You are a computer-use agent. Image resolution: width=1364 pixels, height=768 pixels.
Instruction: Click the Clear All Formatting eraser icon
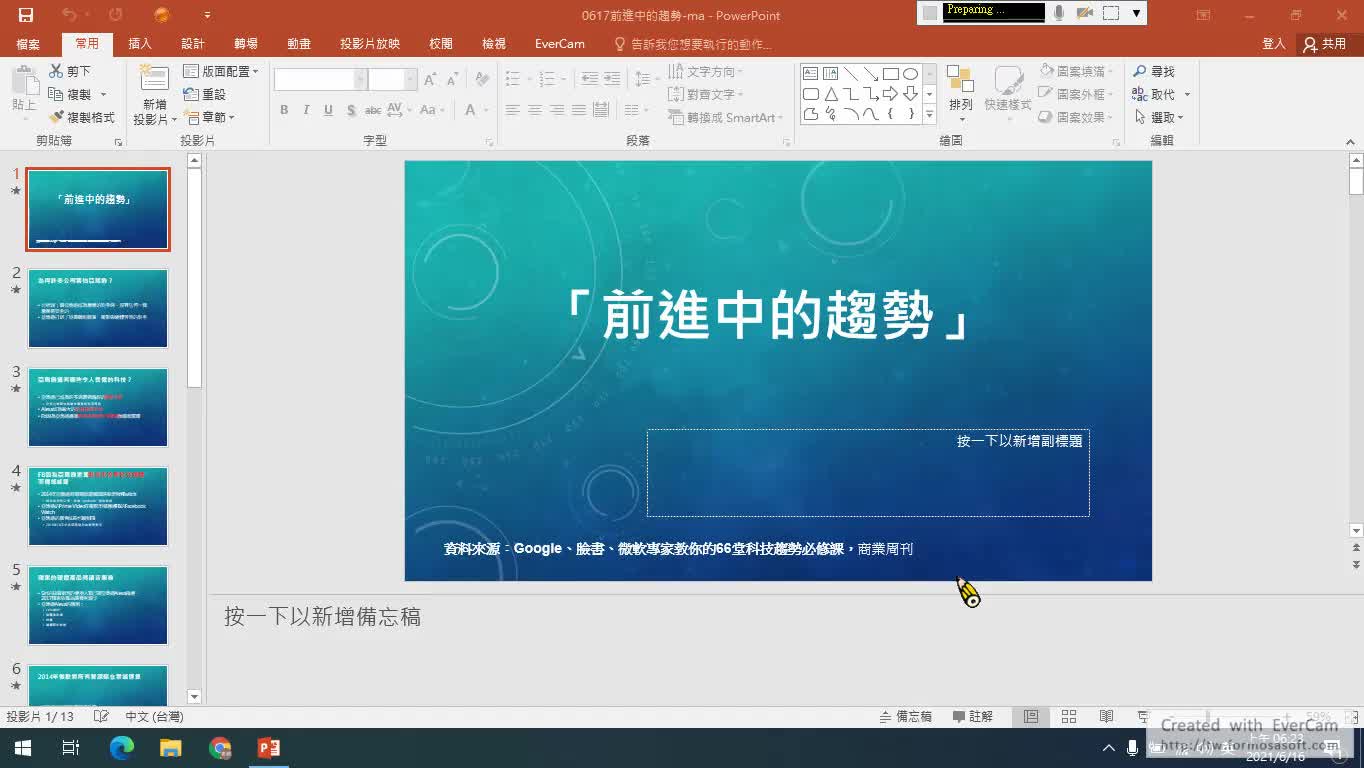(482, 80)
